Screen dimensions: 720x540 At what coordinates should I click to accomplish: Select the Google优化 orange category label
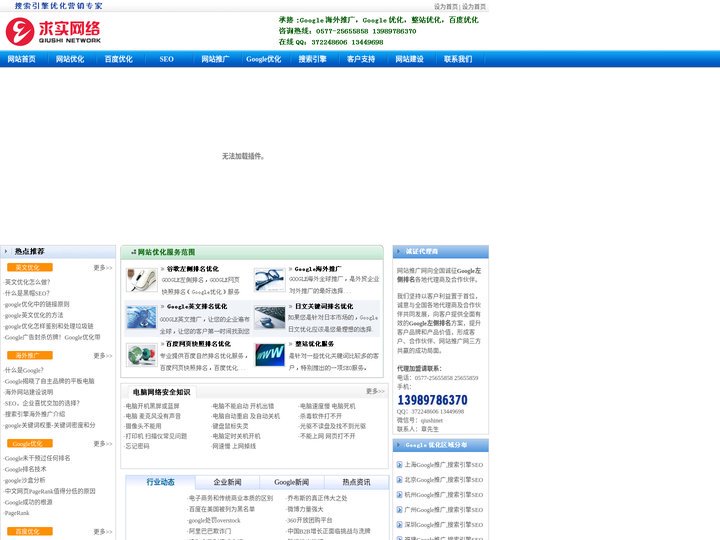pos(30,444)
